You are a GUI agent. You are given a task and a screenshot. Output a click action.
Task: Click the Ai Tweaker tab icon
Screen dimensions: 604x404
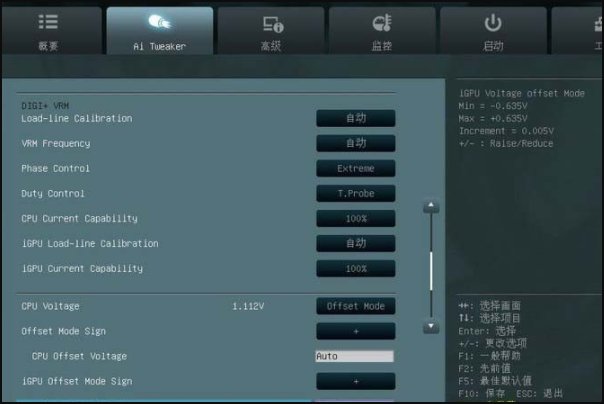[x=159, y=23]
